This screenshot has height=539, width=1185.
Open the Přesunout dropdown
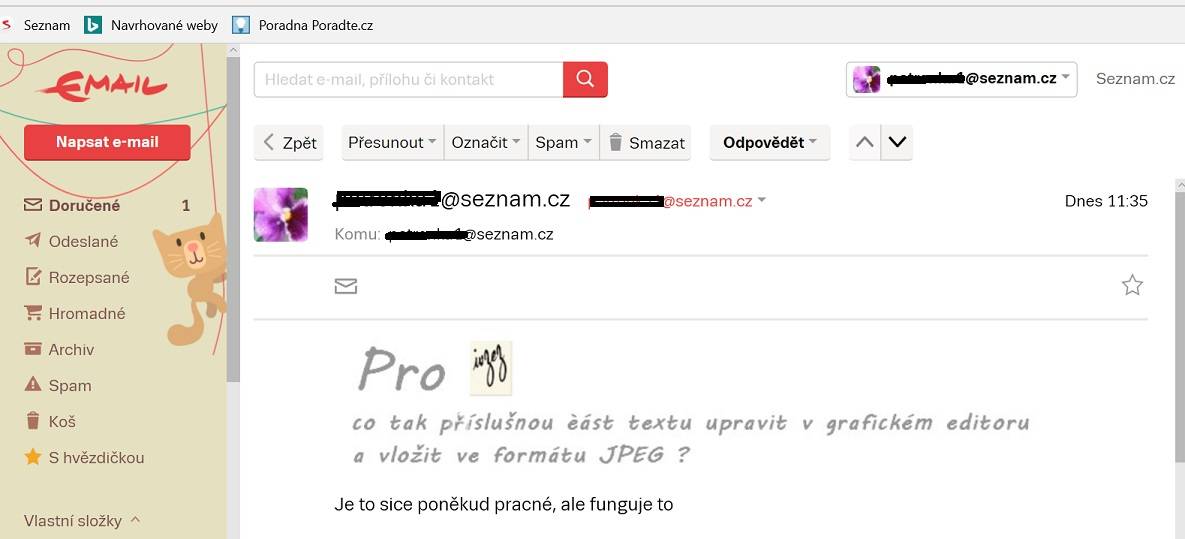pyautogui.click(x=392, y=142)
